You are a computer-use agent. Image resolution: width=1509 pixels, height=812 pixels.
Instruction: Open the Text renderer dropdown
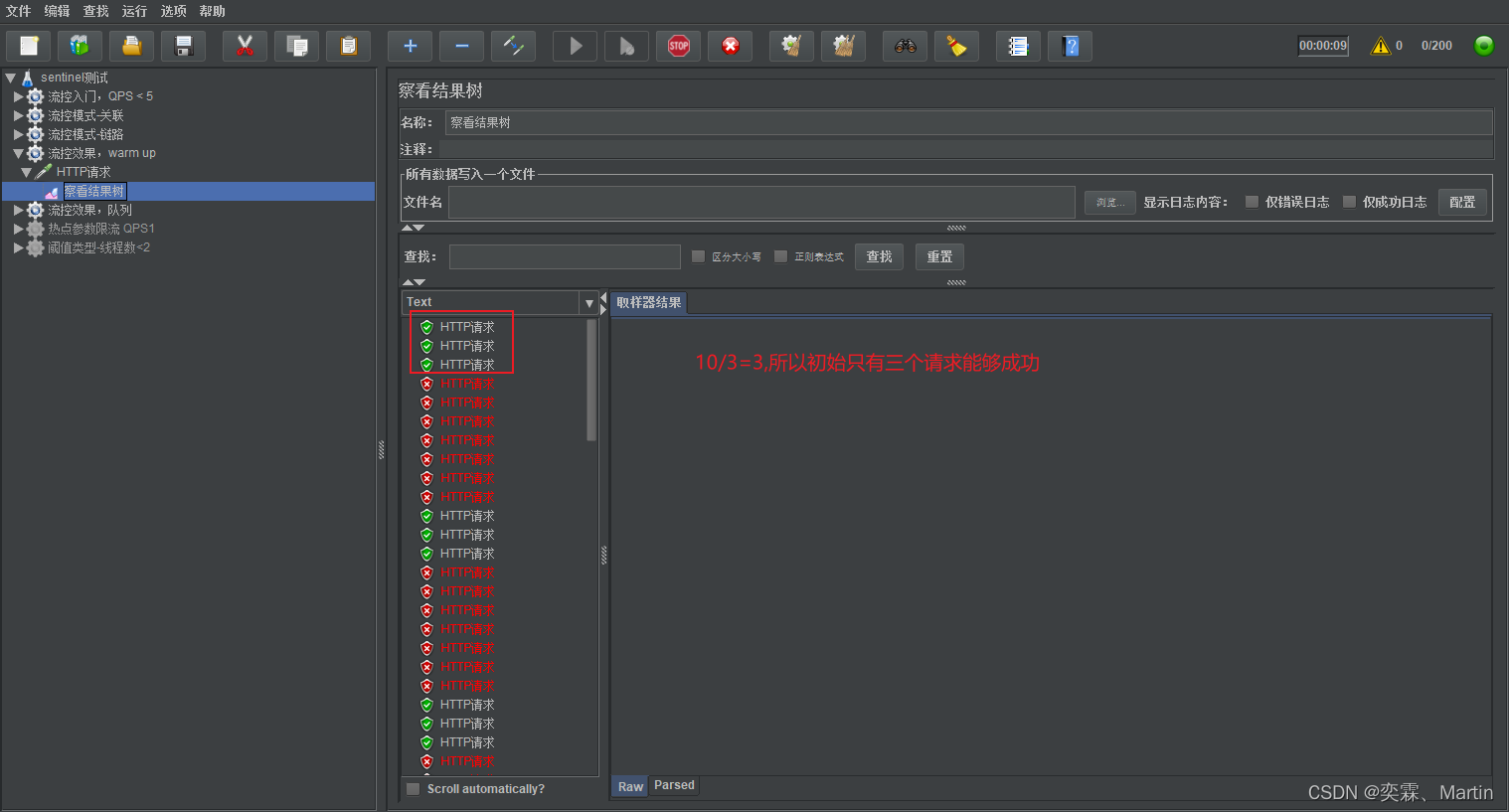tap(588, 302)
